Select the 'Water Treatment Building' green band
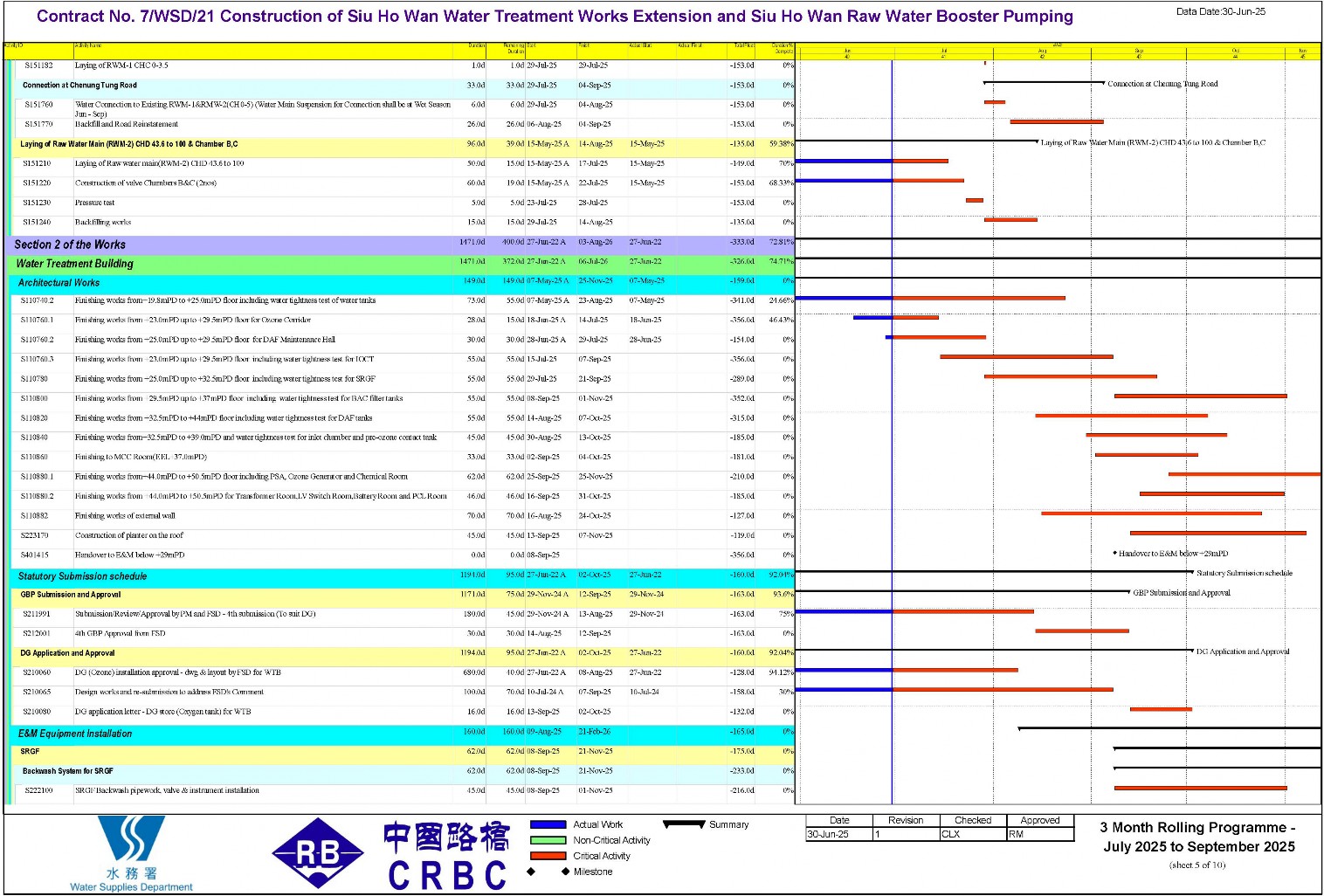1324x896 pixels. (401, 263)
